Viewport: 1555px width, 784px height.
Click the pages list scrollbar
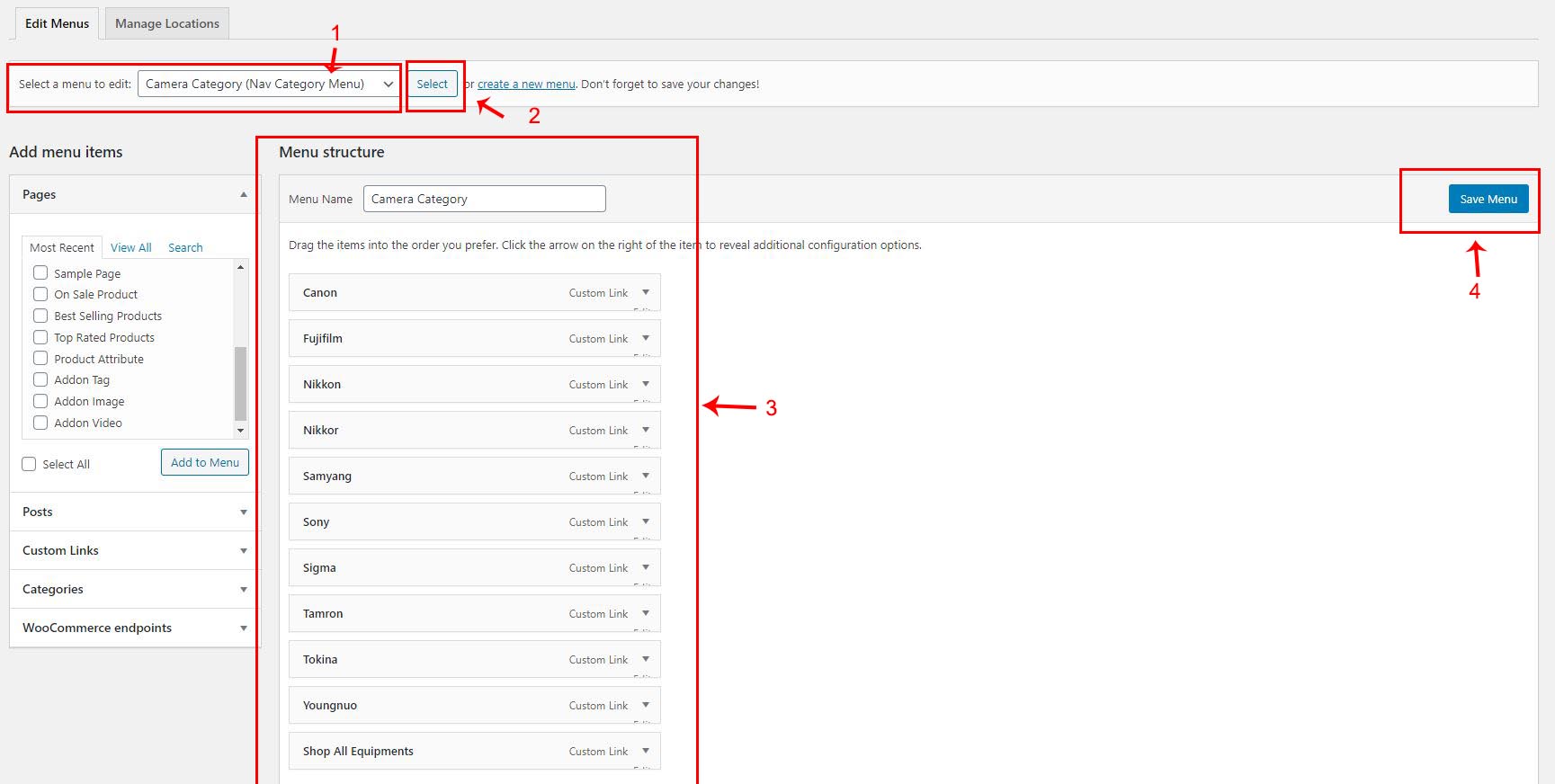tap(240, 384)
